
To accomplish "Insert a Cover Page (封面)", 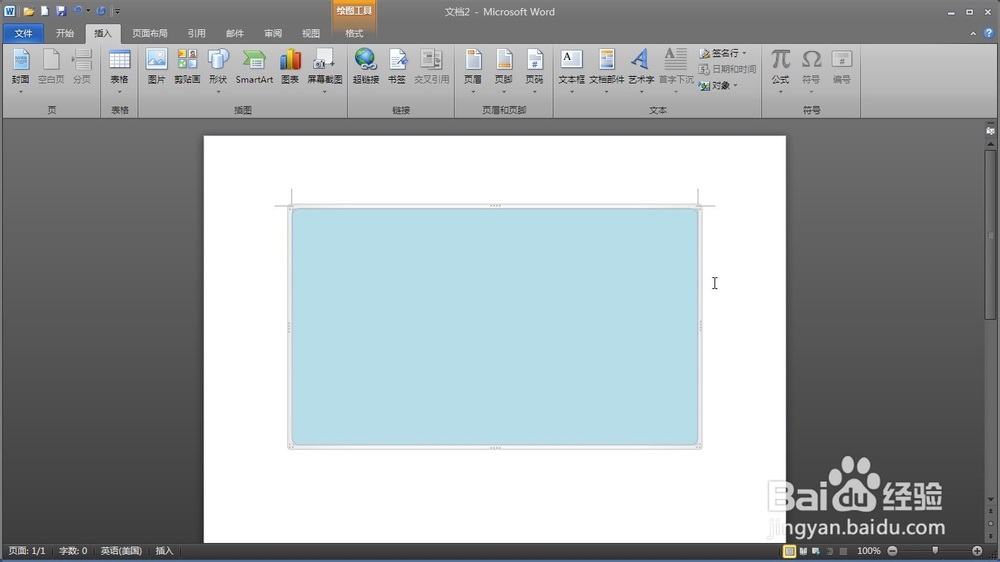I will [20, 68].
